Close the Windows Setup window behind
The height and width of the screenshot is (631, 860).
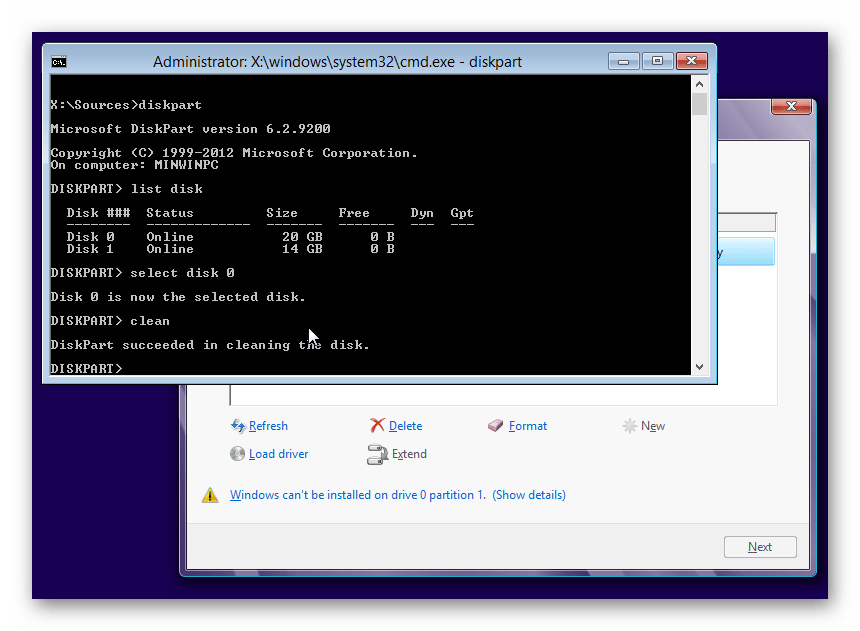point(791,107)
